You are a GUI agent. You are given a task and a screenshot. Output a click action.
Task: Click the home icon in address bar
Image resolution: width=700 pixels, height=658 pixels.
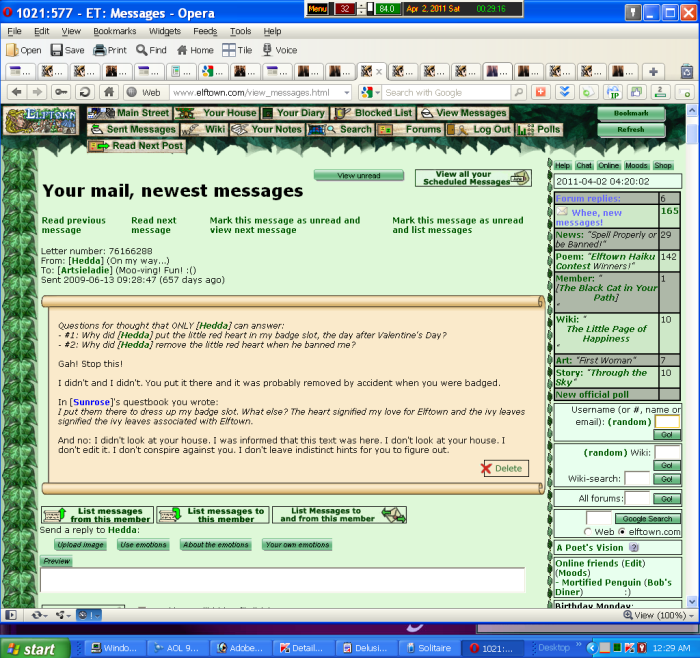pos(108,92)
